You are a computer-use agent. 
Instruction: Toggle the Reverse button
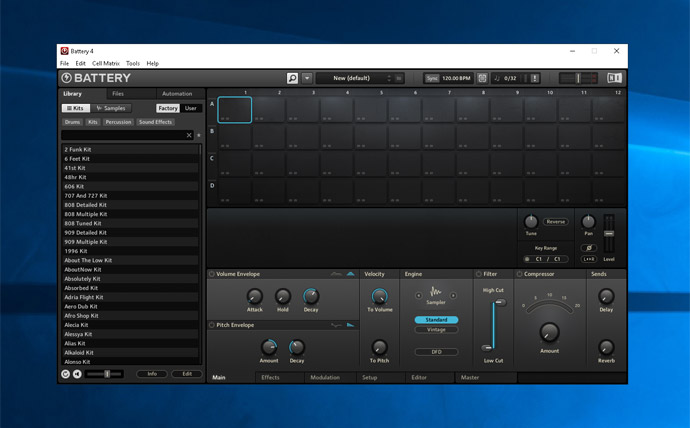(555, 222)
